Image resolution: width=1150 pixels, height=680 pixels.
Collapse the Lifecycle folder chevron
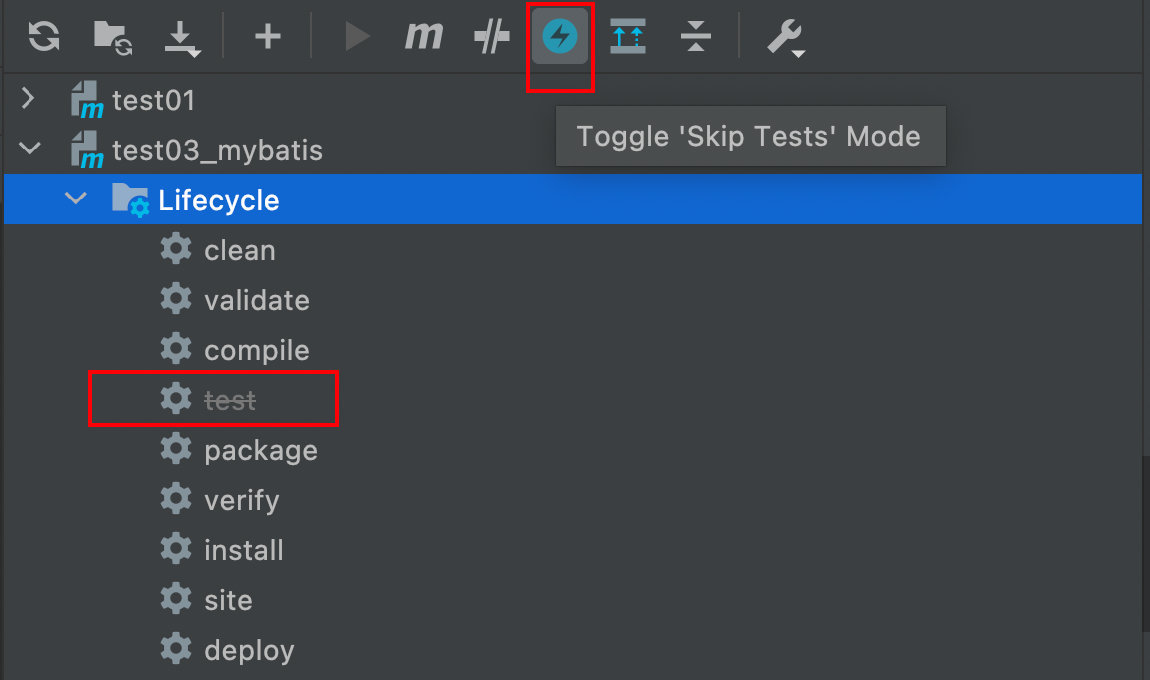[x=76, y=198]
